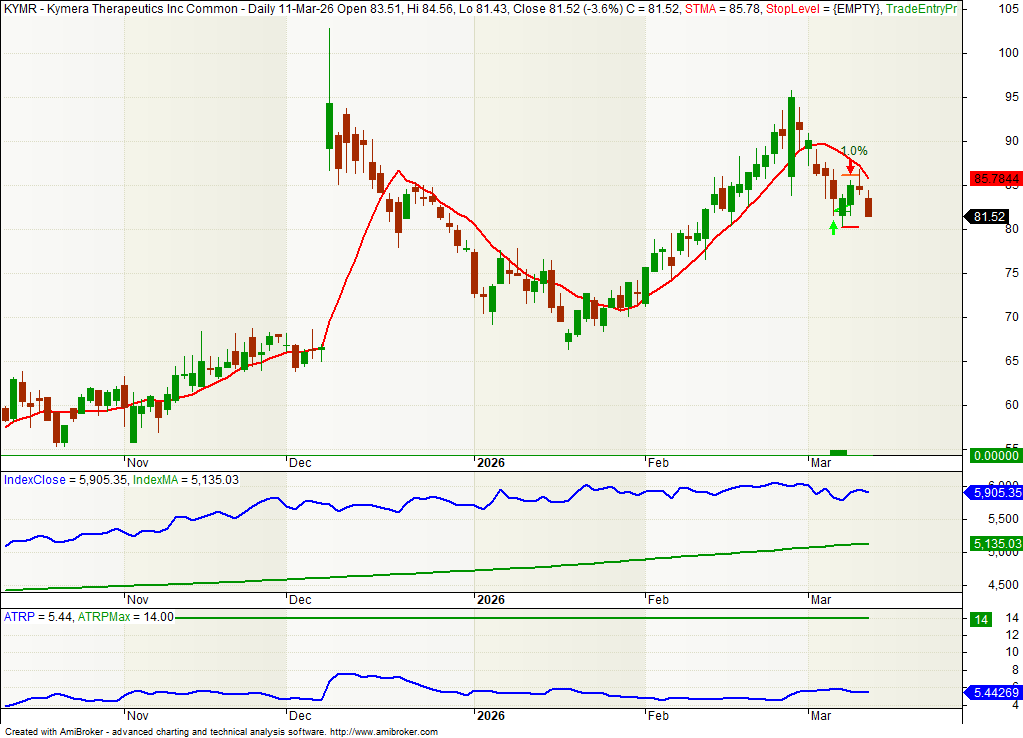Click the green 0.00000 value tag

[993, 456]
